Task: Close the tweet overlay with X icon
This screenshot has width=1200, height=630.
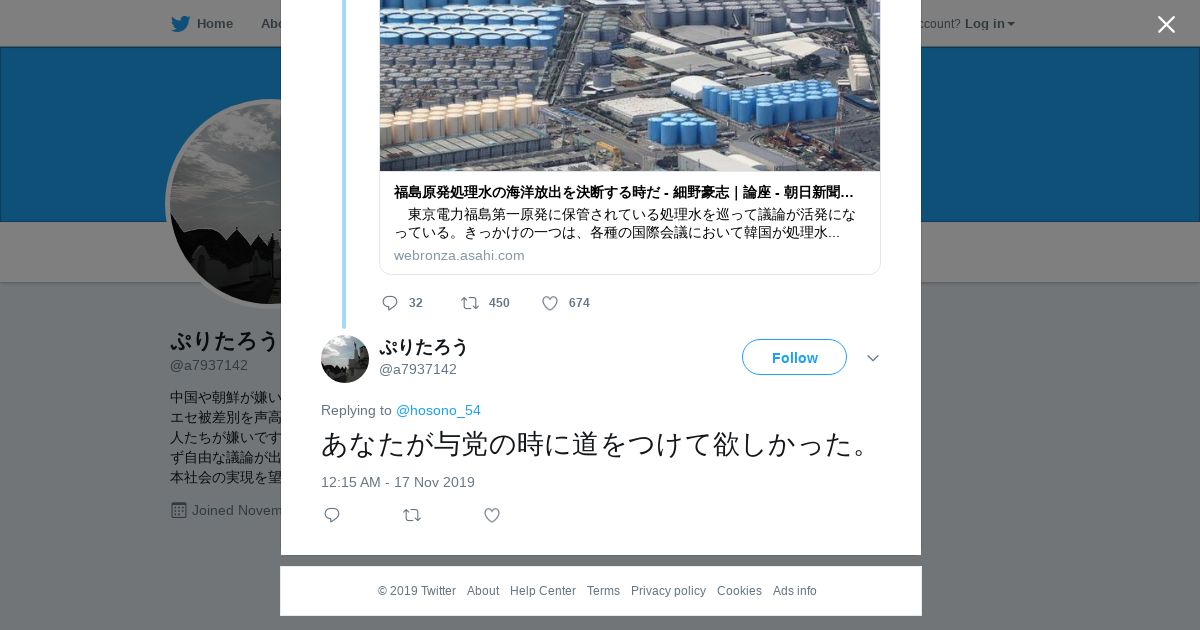Action: [x=1166, y=24]
